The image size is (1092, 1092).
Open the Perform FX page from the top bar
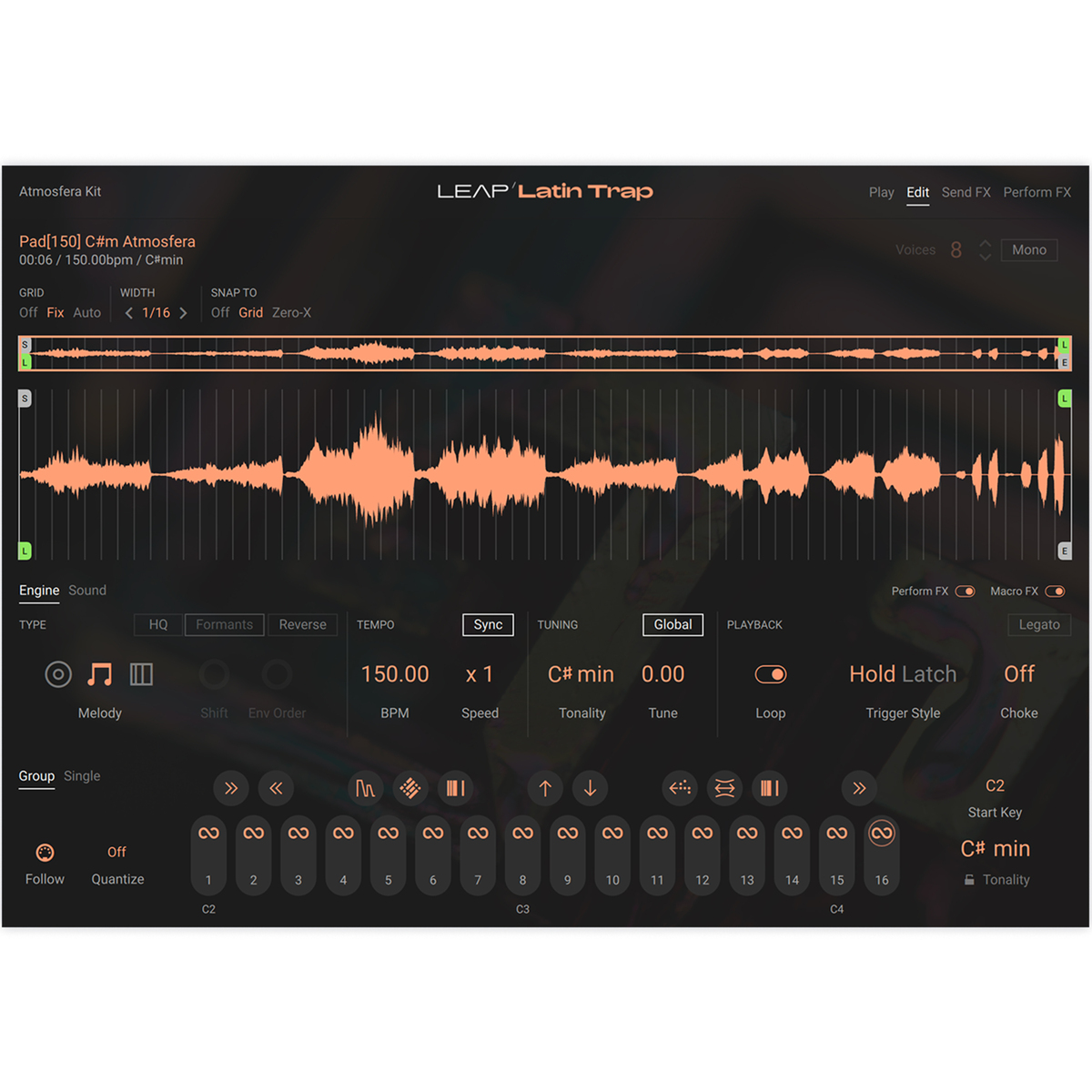pos(1036,192)
